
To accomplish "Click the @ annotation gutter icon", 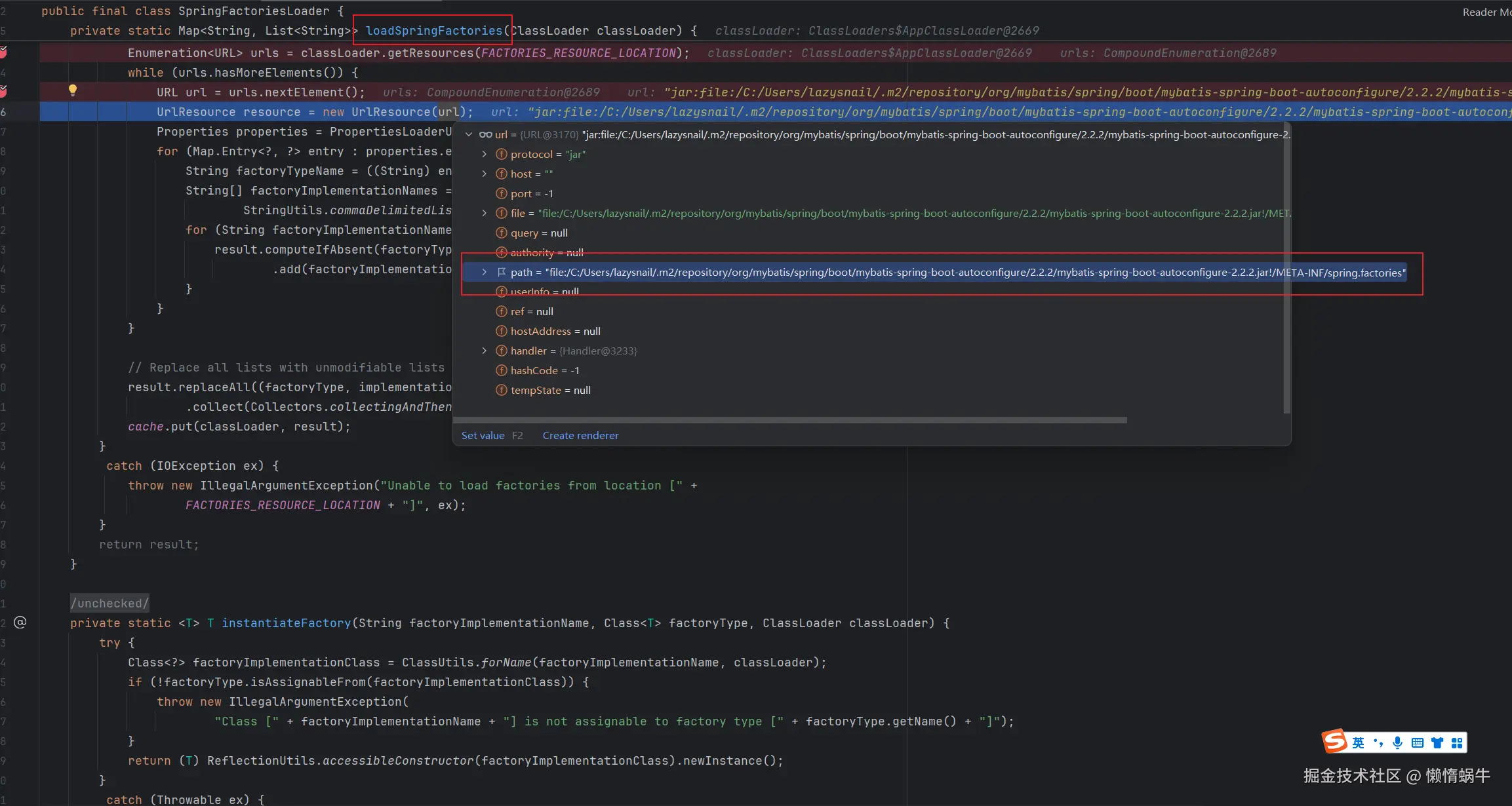I will coord(20,622).
